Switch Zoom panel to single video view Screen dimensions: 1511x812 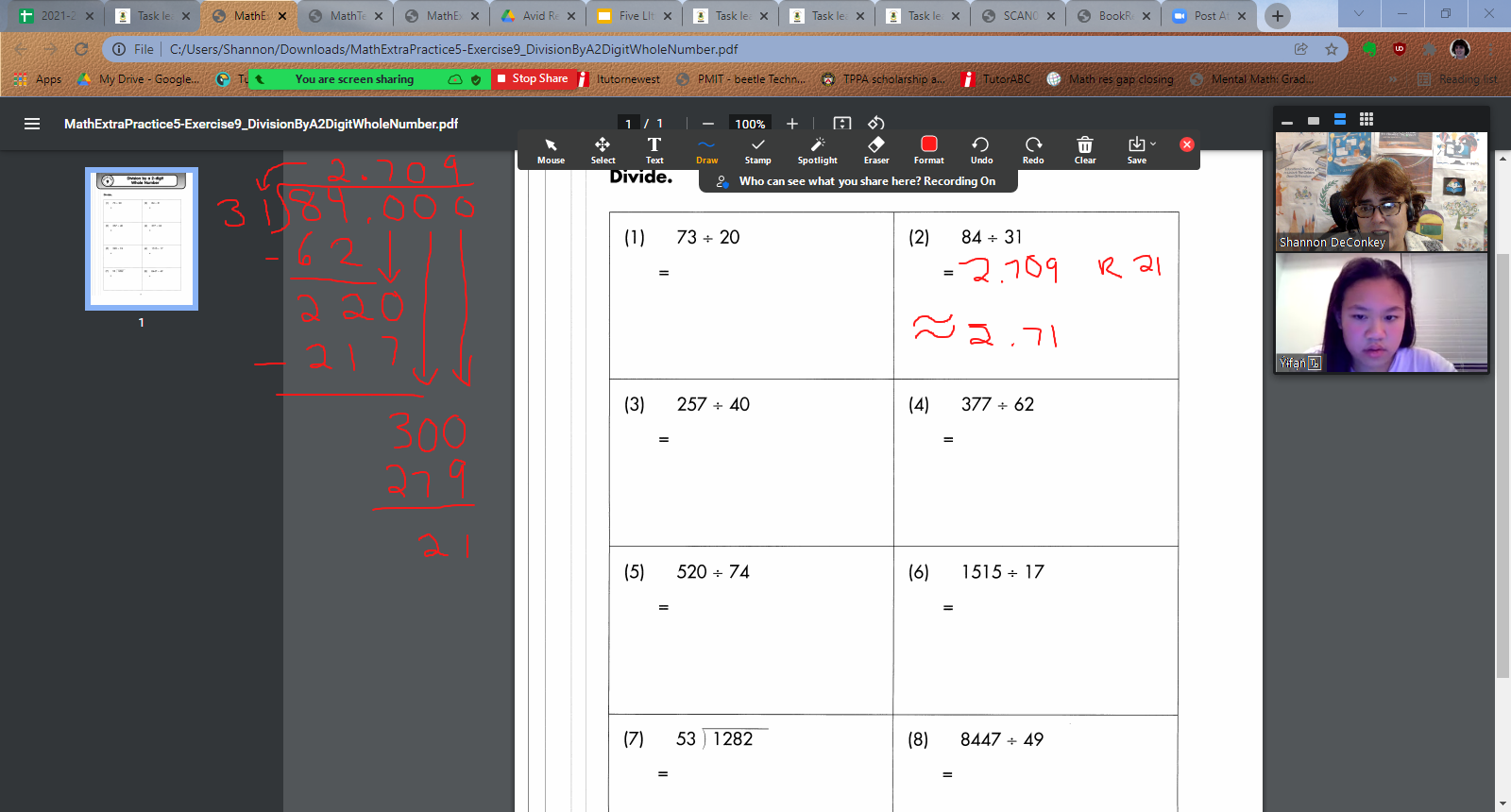(1313, 120)
